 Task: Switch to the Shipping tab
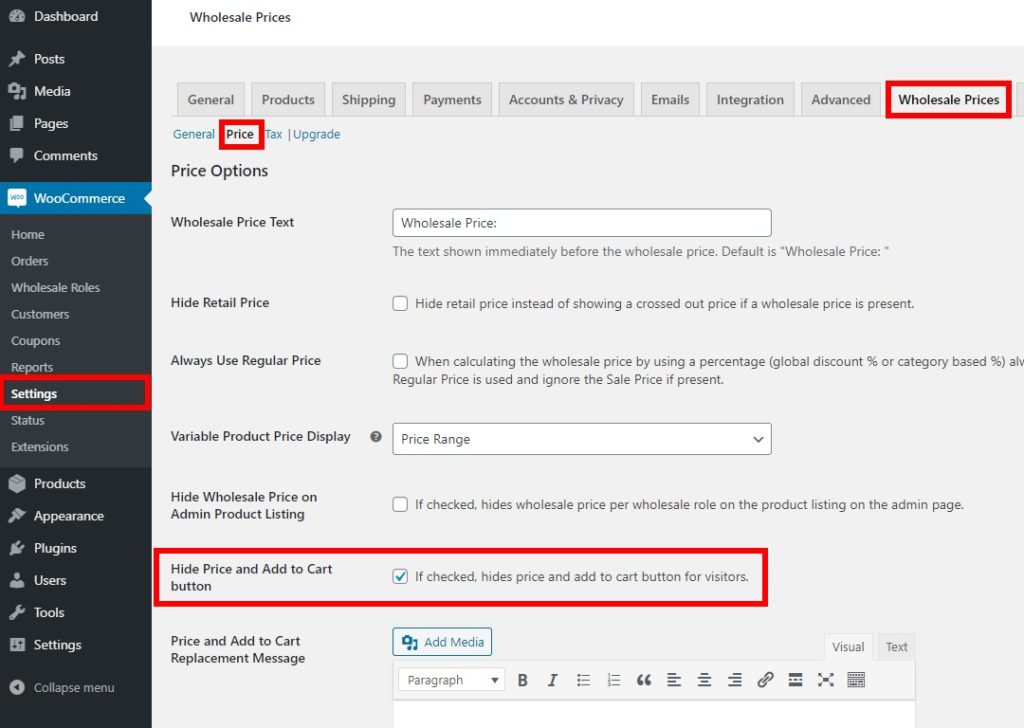tap(368, 100)
